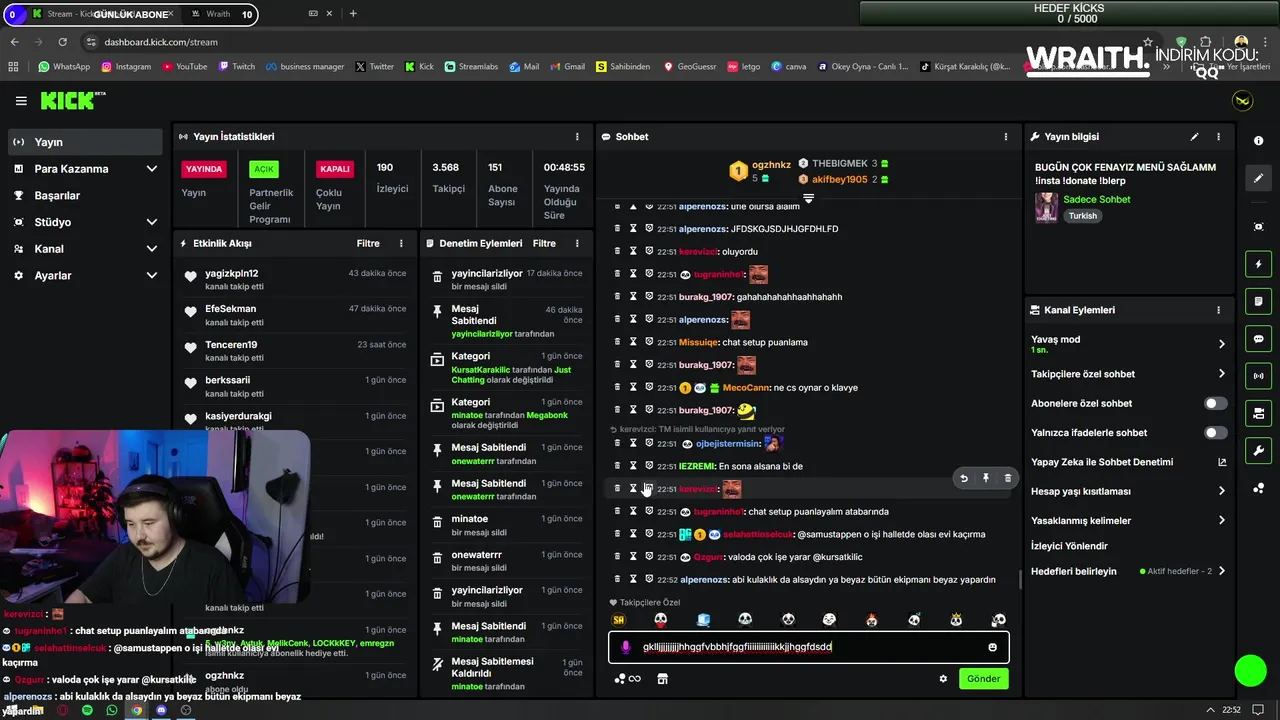Viewport: 1280px width, 720px height.
Task: Open the WhatsApp bookmark
Action: 64,67
